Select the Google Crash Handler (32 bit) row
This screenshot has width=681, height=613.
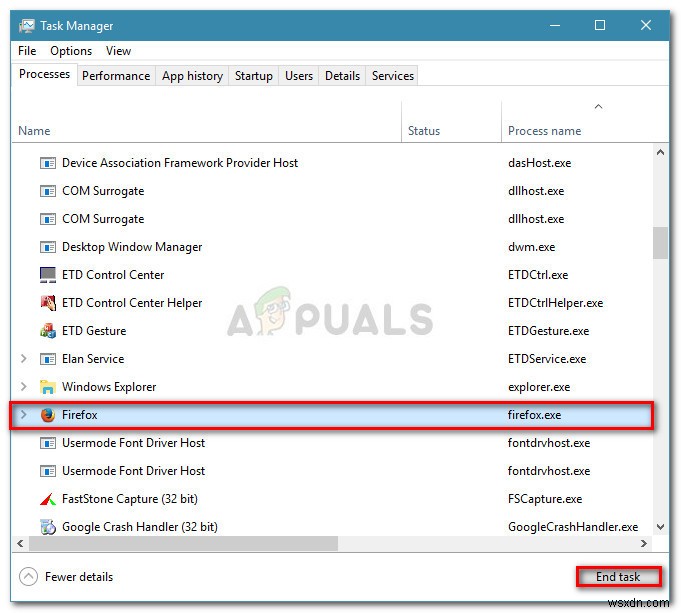pyautogui.click(x=332, y=527)
